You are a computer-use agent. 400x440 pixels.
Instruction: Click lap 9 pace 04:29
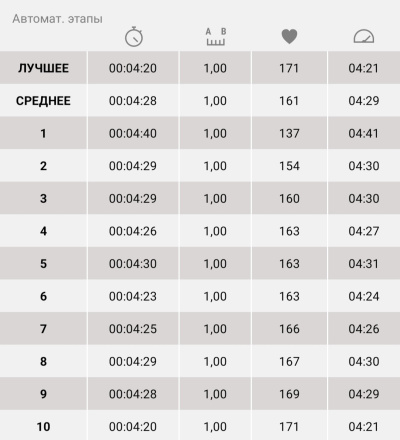[x=364, y=394]
